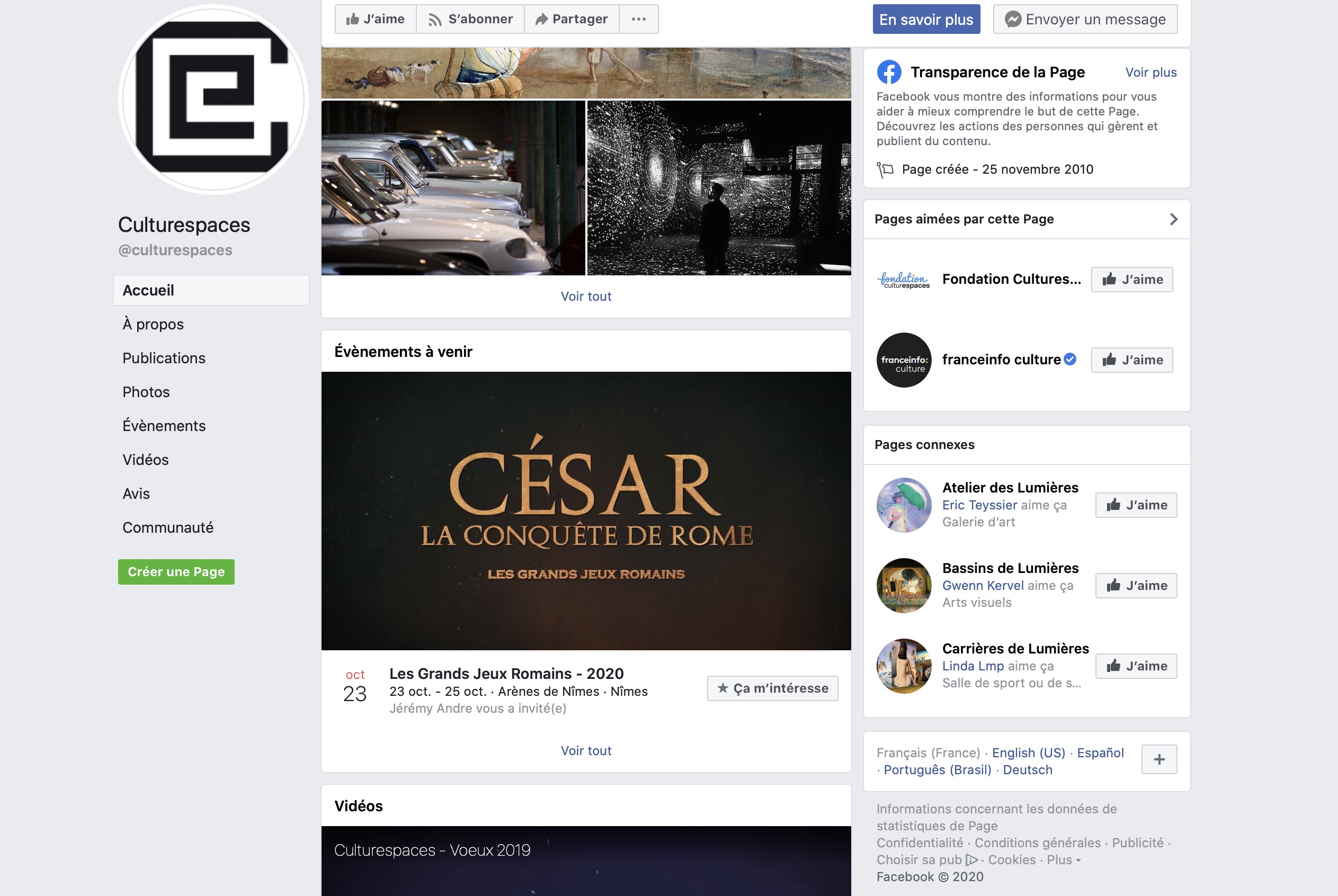Click the Fondation Culturespaces page logo
This screenshot has height=896, width=1338.
(x=904, y=280)
